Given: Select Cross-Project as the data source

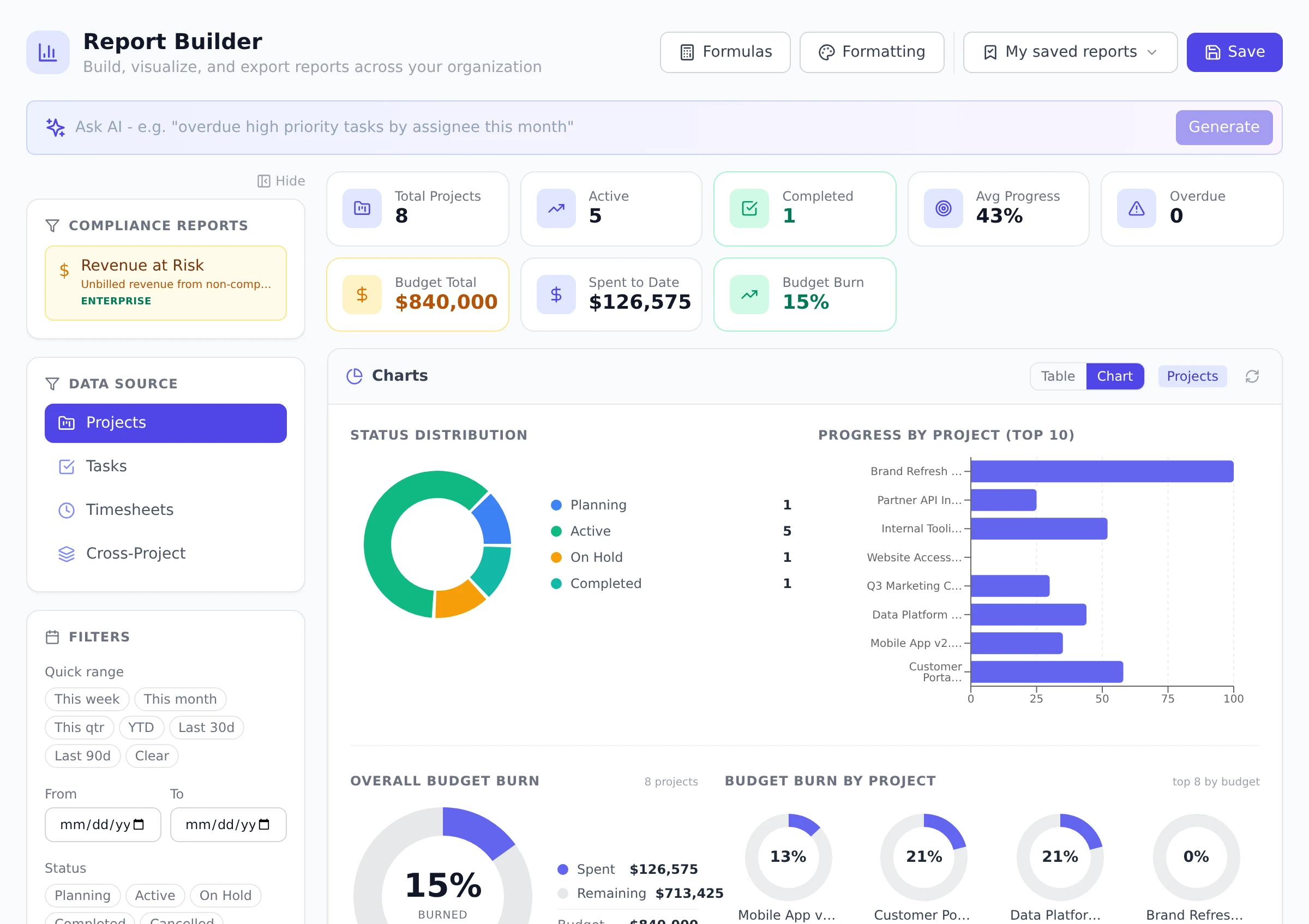Looking at the screenshot, I should click(x=166, y=554).
